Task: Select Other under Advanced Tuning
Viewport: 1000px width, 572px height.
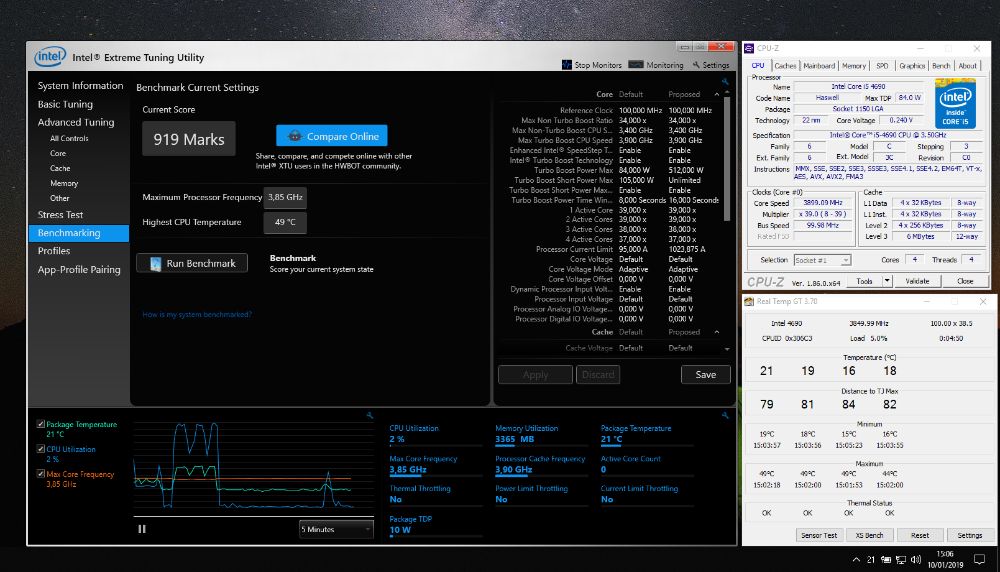Action: click(59, 198)
